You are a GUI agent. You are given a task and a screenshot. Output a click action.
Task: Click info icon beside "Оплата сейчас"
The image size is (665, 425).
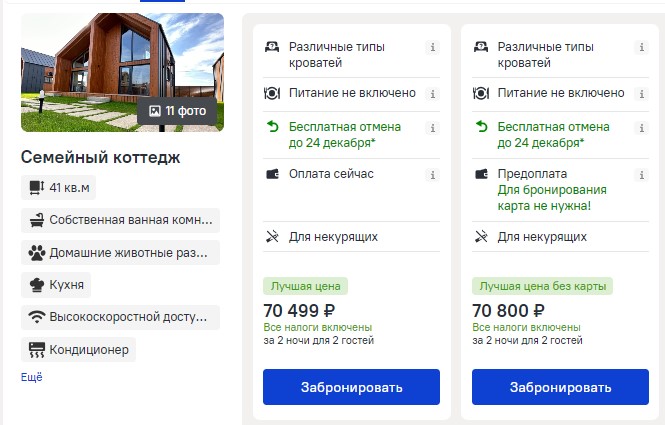432,175
